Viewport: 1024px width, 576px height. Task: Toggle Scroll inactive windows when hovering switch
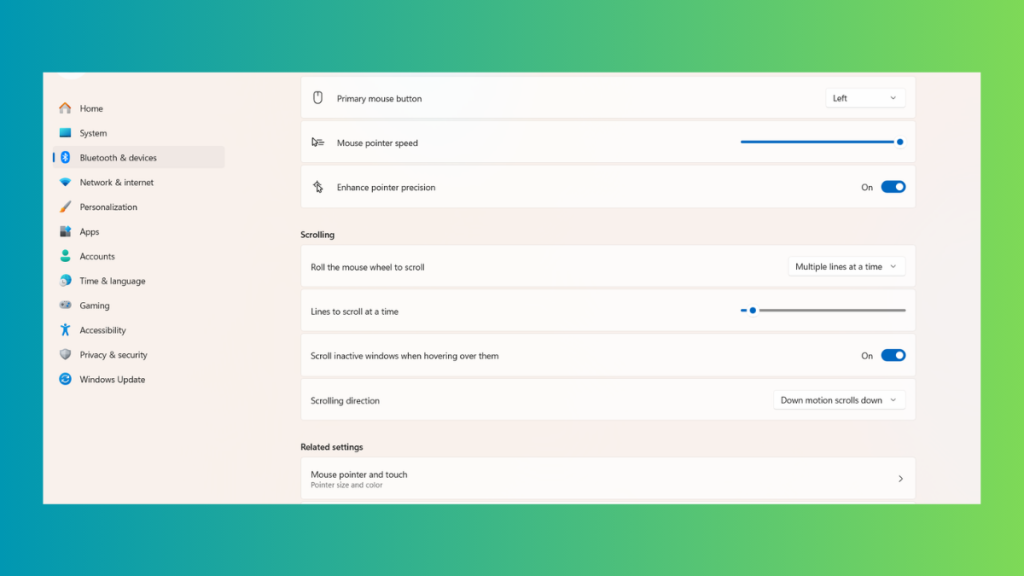(x=893, y=355)
